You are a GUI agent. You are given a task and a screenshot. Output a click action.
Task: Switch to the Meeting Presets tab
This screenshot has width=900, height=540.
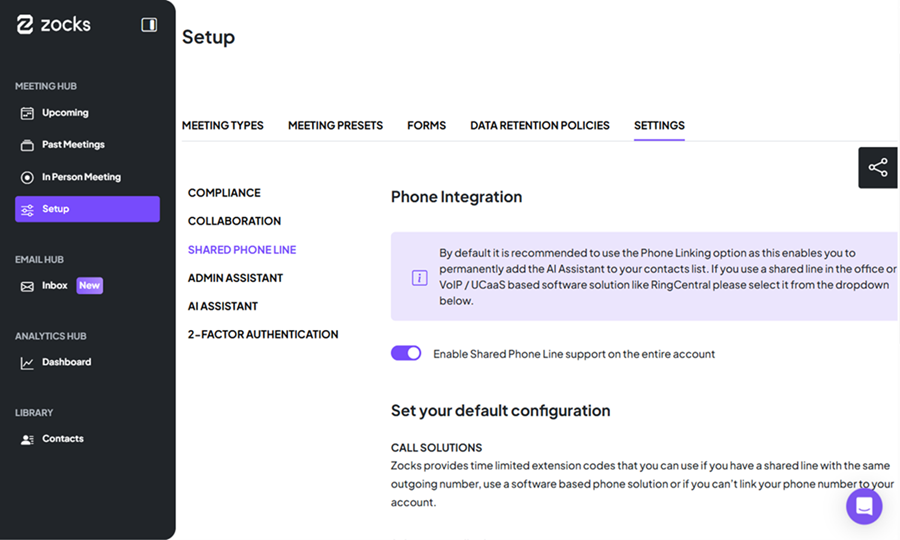click(335, 126)
